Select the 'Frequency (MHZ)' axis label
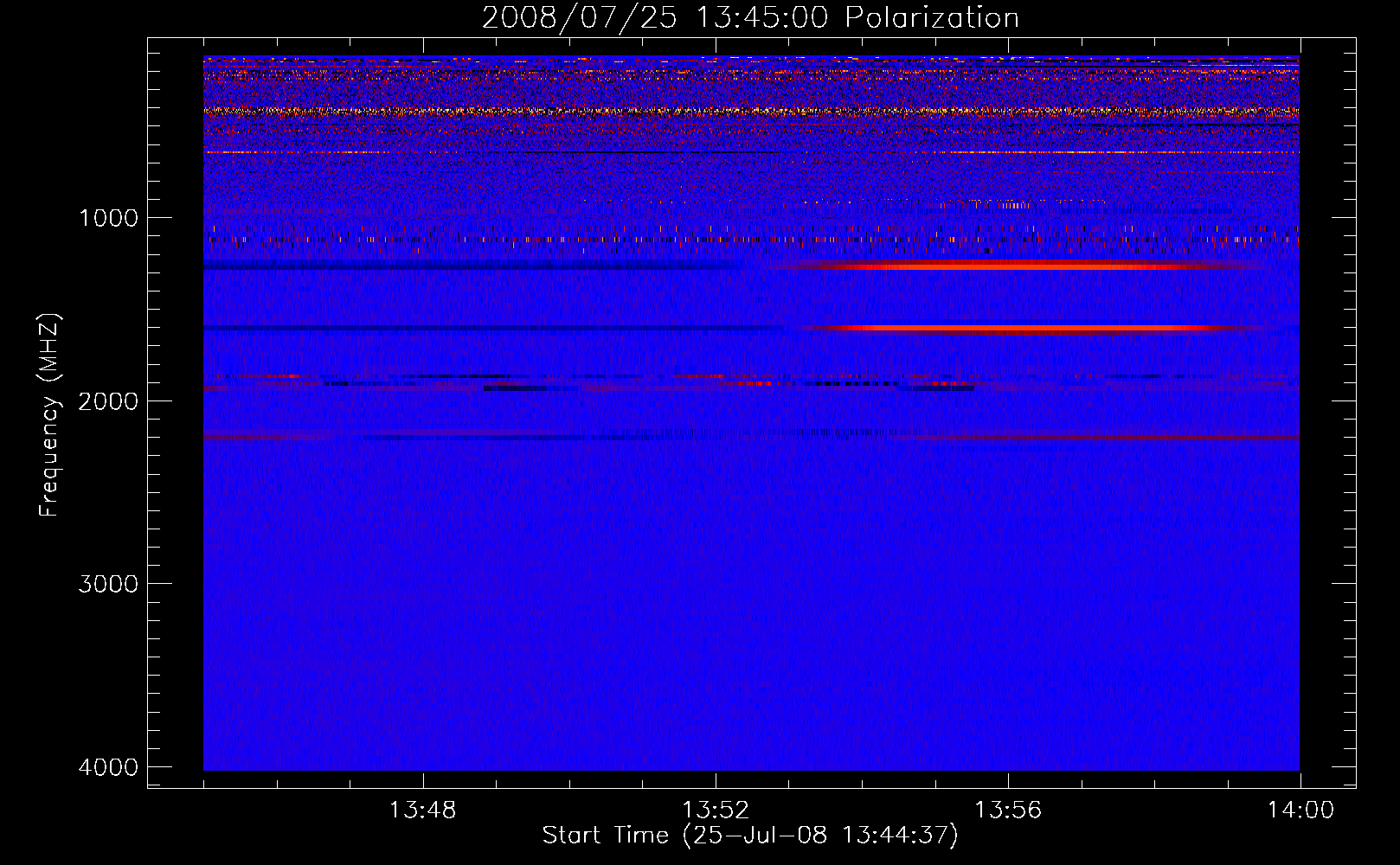 click(x=49, y=415)
